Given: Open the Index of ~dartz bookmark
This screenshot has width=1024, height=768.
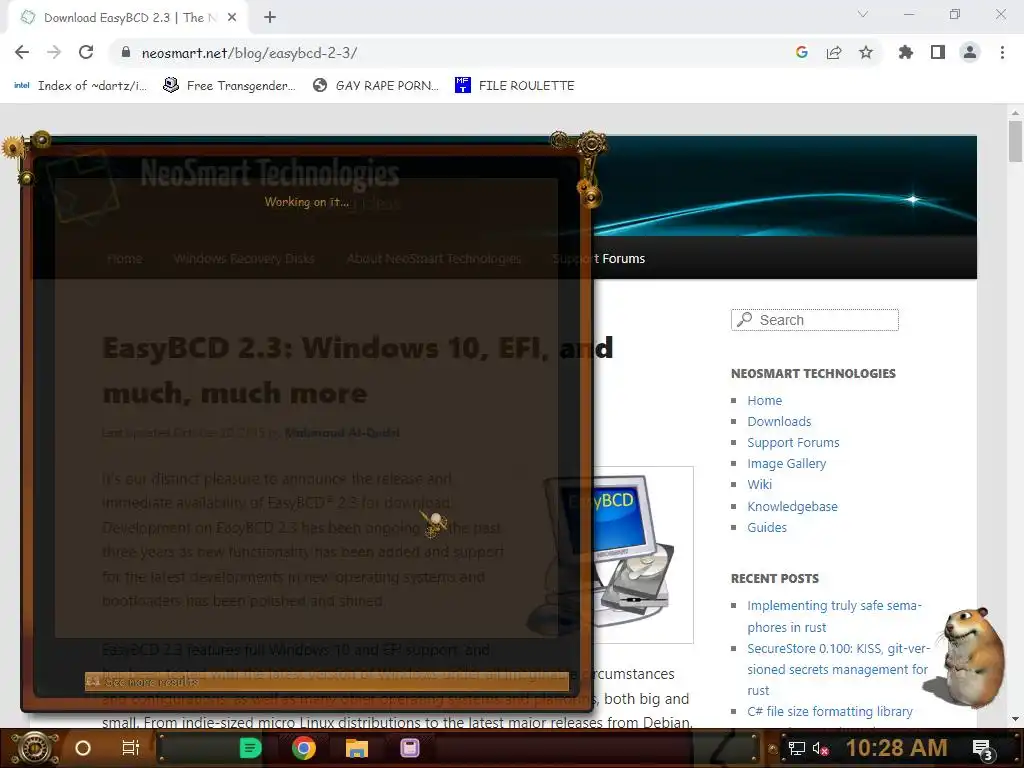Looking at the screenshot, I should 80,86.
